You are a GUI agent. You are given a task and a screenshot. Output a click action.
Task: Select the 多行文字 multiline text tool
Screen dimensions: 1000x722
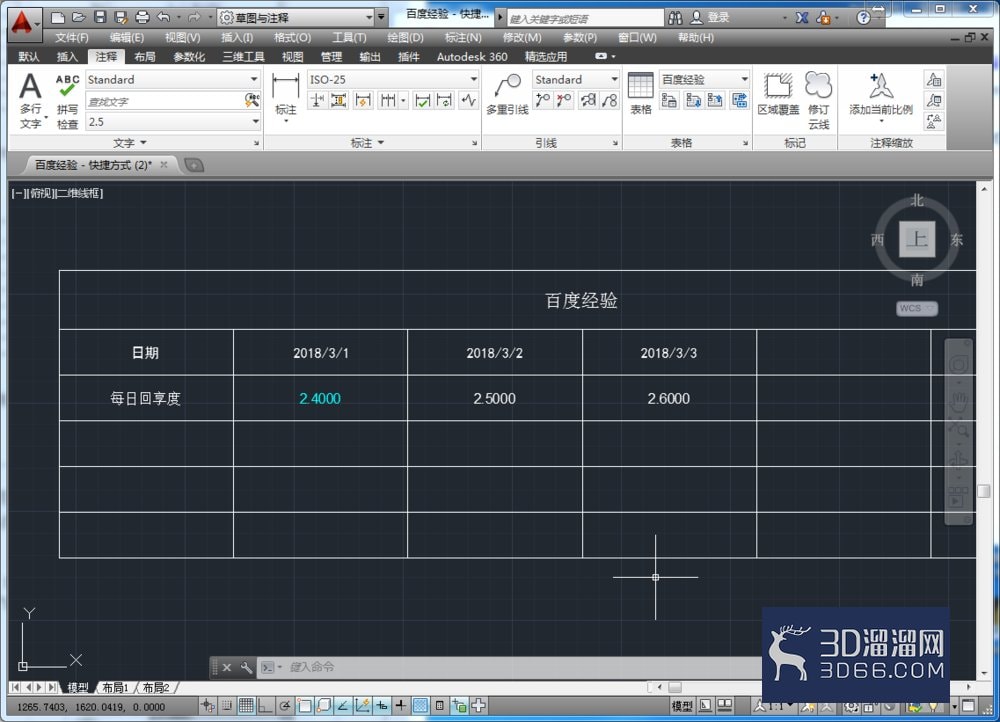click(30, 101)
